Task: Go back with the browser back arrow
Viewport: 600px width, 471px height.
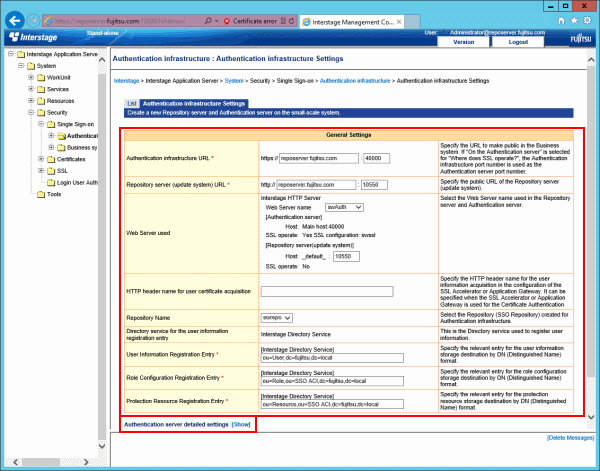Action: coord(15,21)
